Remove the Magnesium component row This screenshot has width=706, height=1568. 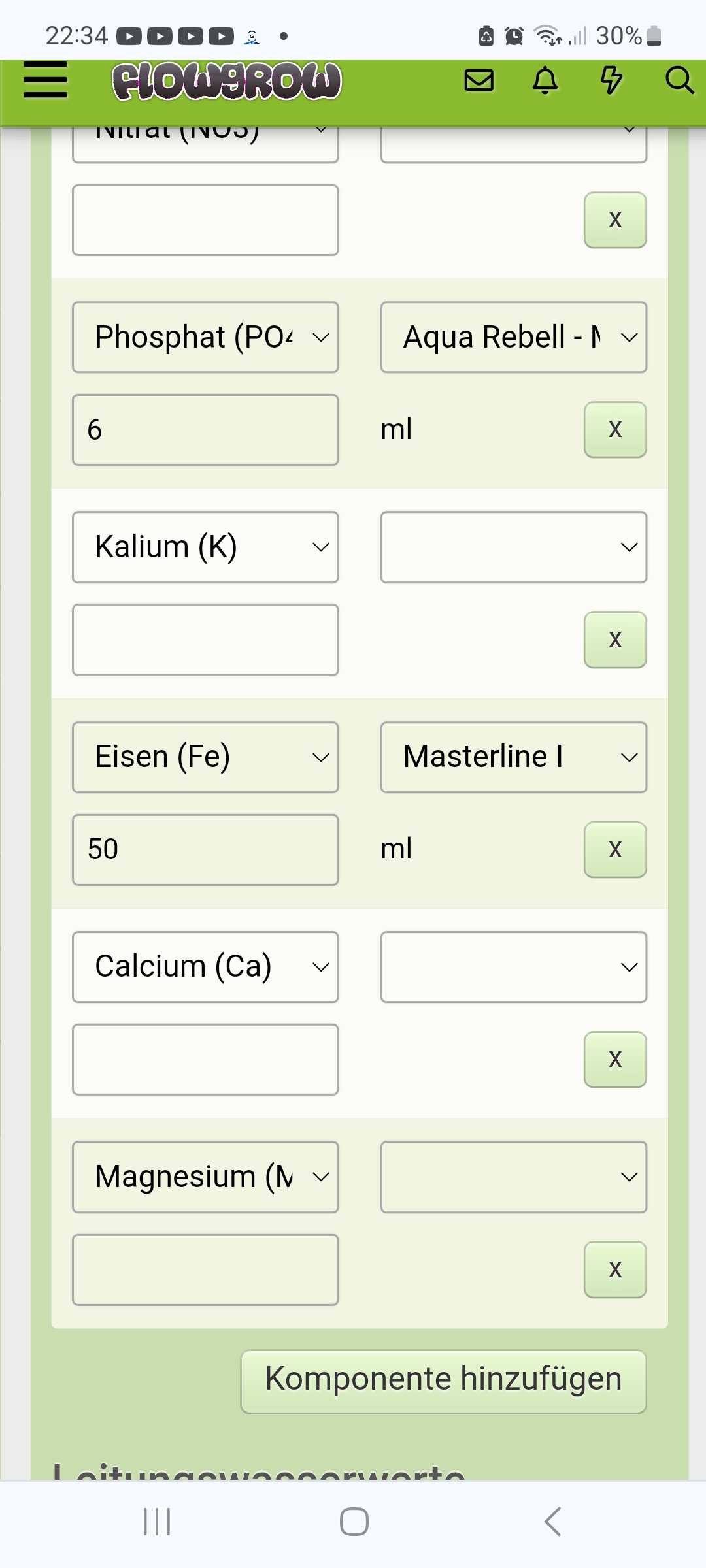[x=614, y=1269]
